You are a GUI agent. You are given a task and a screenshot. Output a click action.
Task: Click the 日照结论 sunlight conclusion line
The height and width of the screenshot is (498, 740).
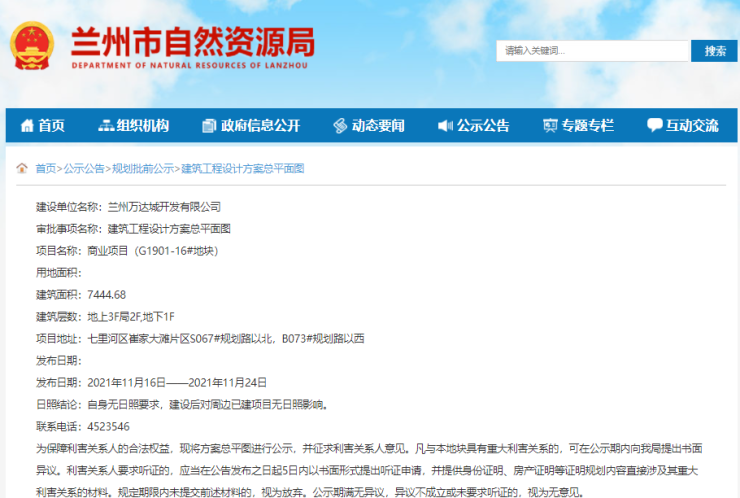click(x=182, y=405)
